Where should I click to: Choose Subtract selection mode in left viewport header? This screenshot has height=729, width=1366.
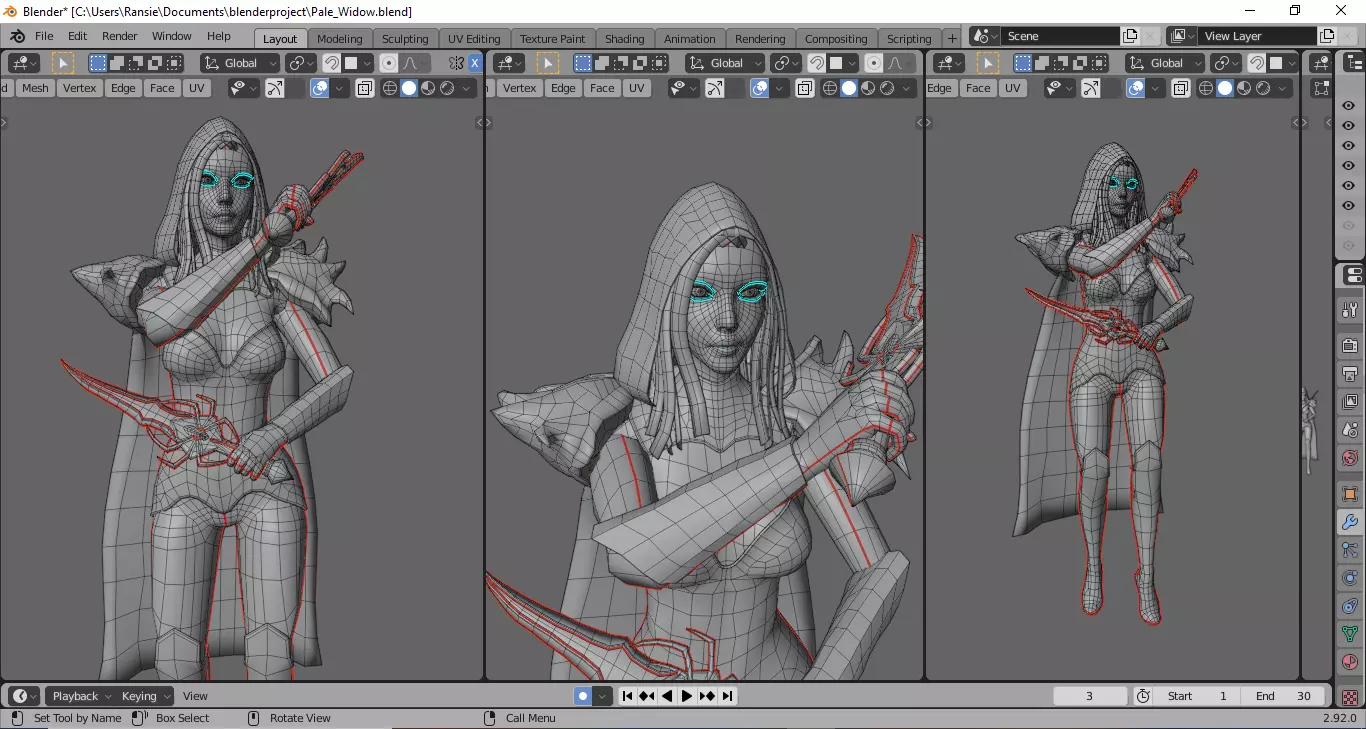136,63
